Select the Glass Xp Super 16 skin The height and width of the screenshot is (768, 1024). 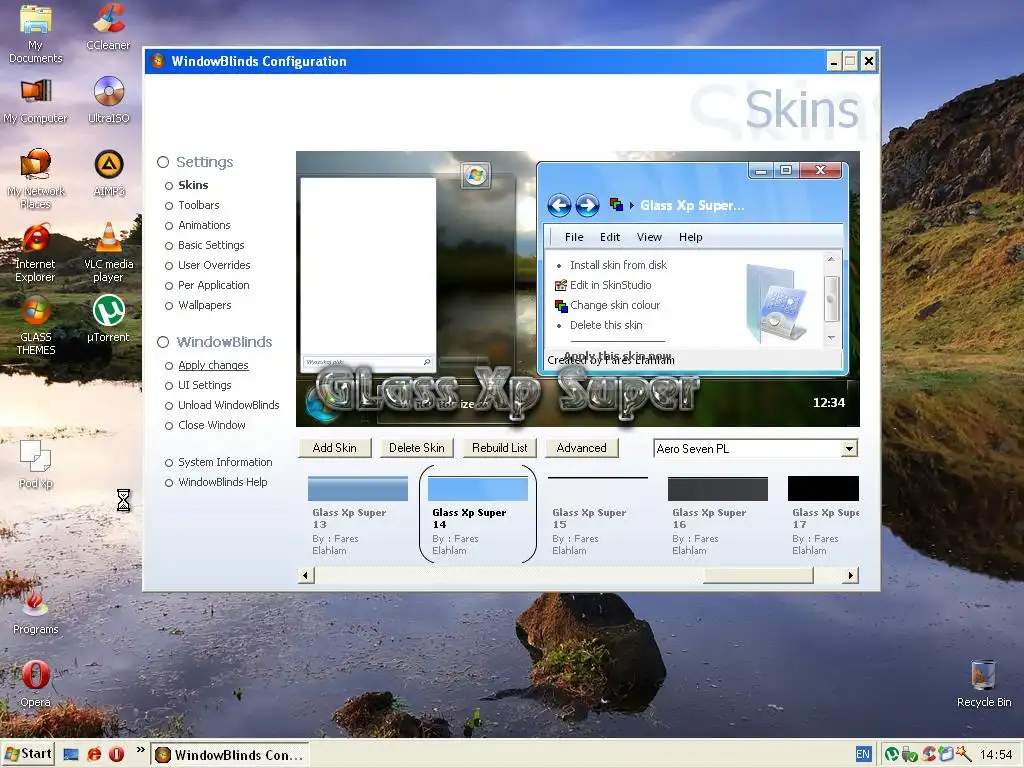point(717,515)
